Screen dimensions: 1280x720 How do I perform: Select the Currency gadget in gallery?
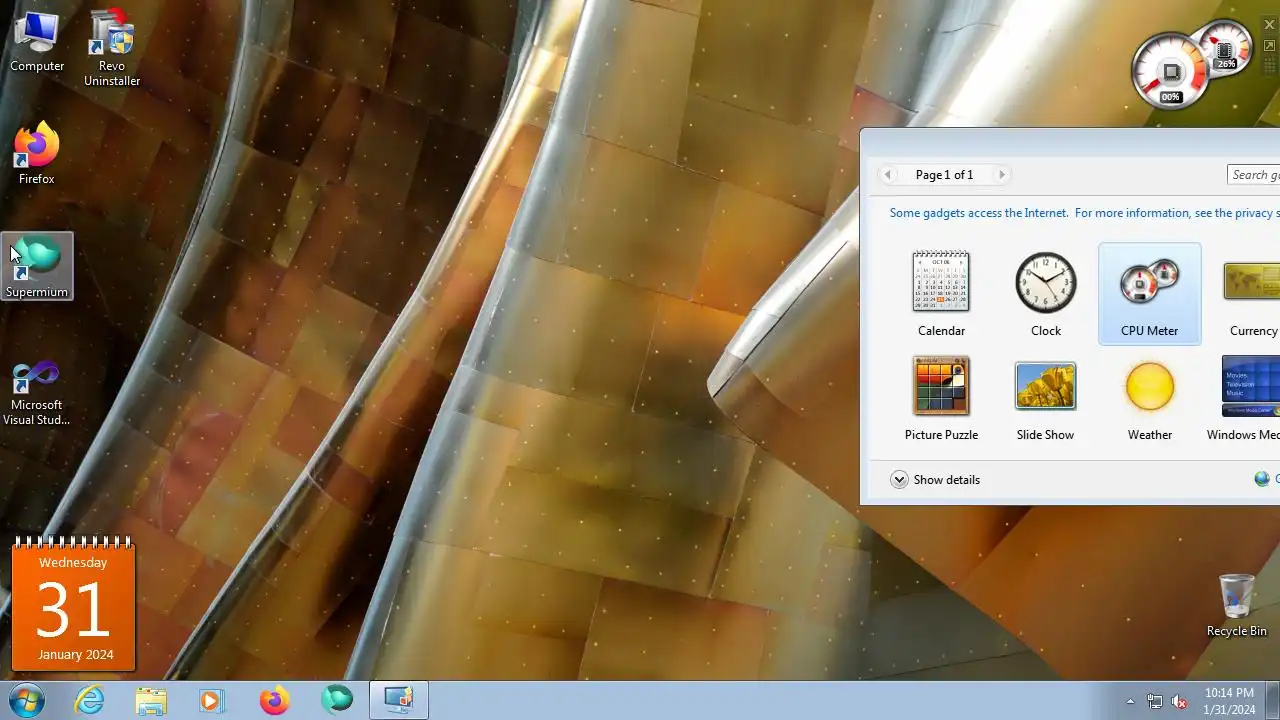[x=1250, y=293]
